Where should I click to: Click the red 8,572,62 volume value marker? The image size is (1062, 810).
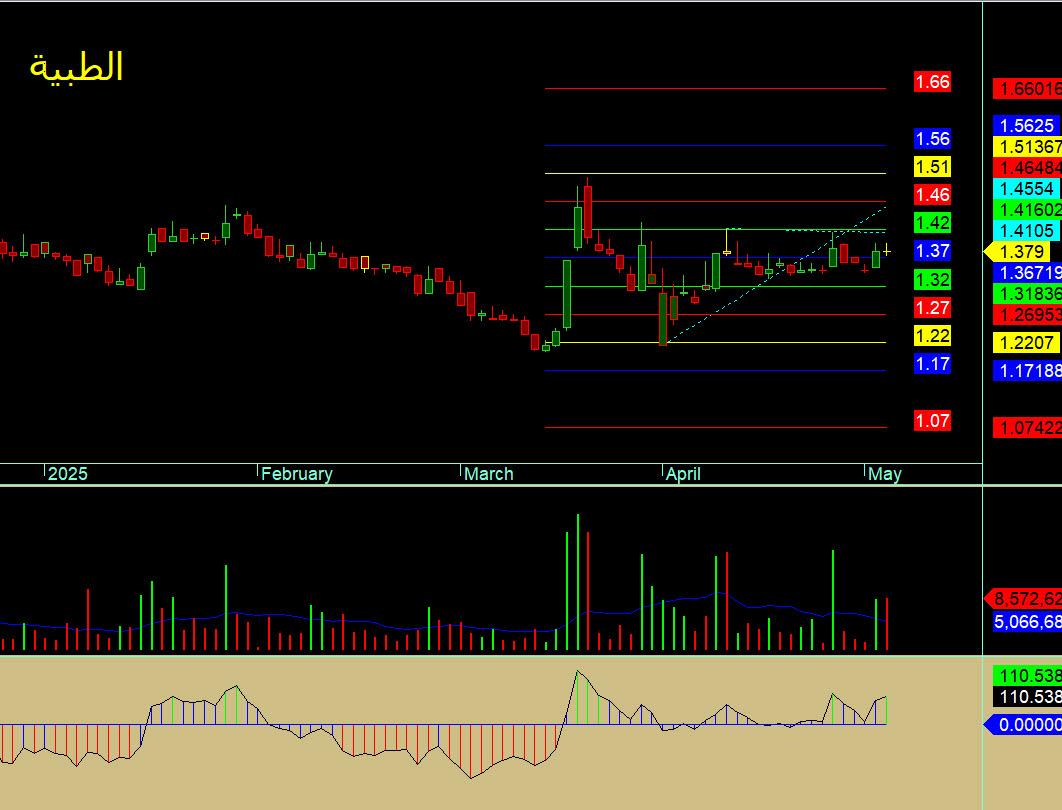(x=1023, y=599)
